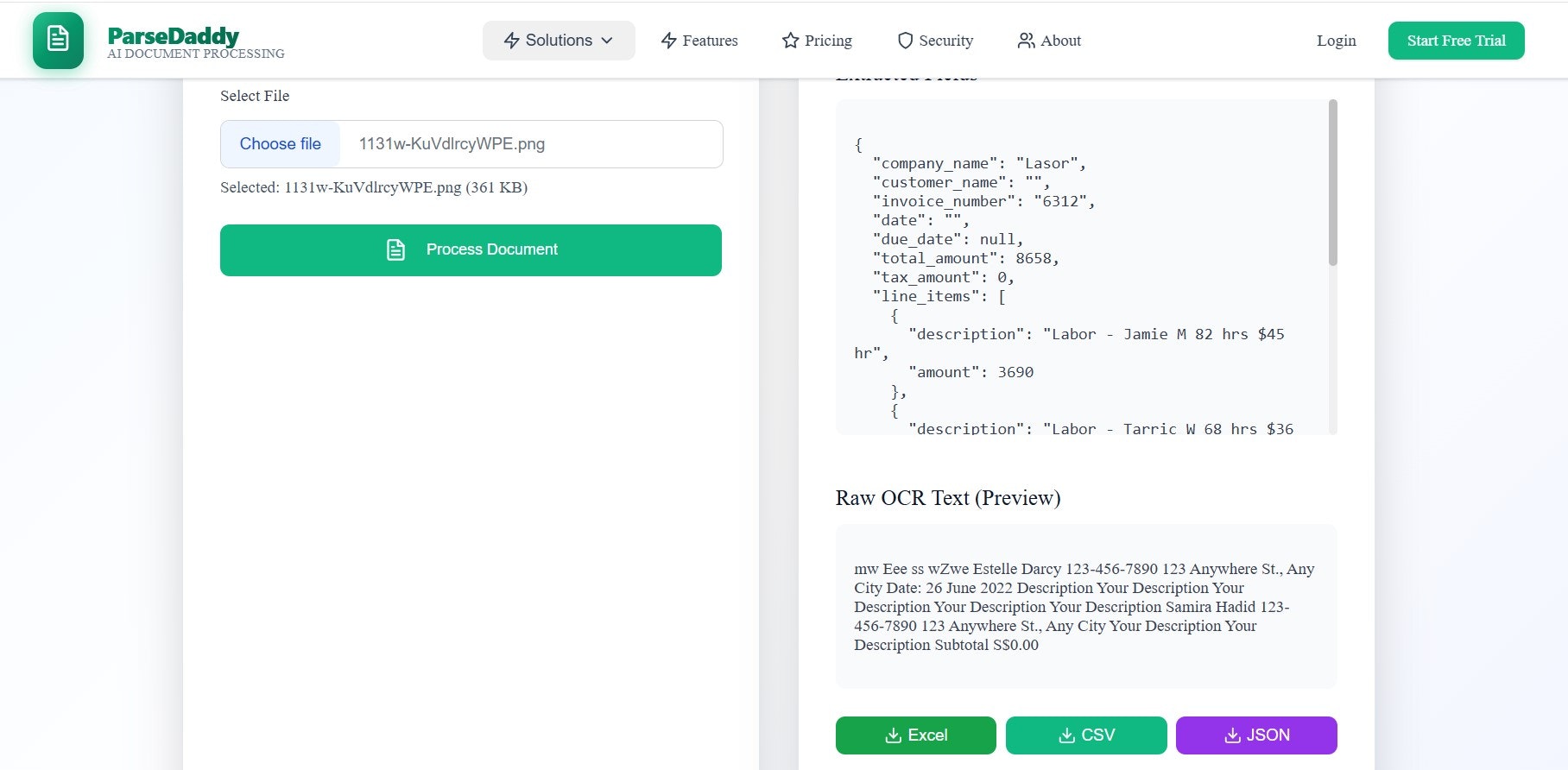This screenshot has width=1568, height=770.
Task: Click the star icon beside Pricing
Action: [790, 41]
